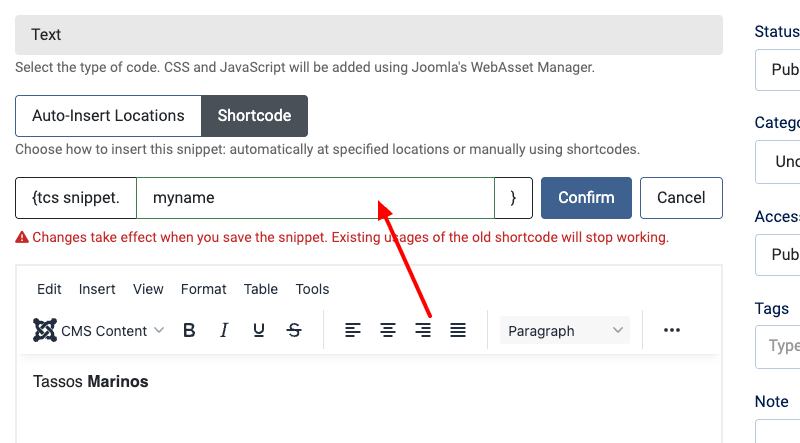Open the CMS Content dropdown
800x443 pixels.
(x=98, y=331)
